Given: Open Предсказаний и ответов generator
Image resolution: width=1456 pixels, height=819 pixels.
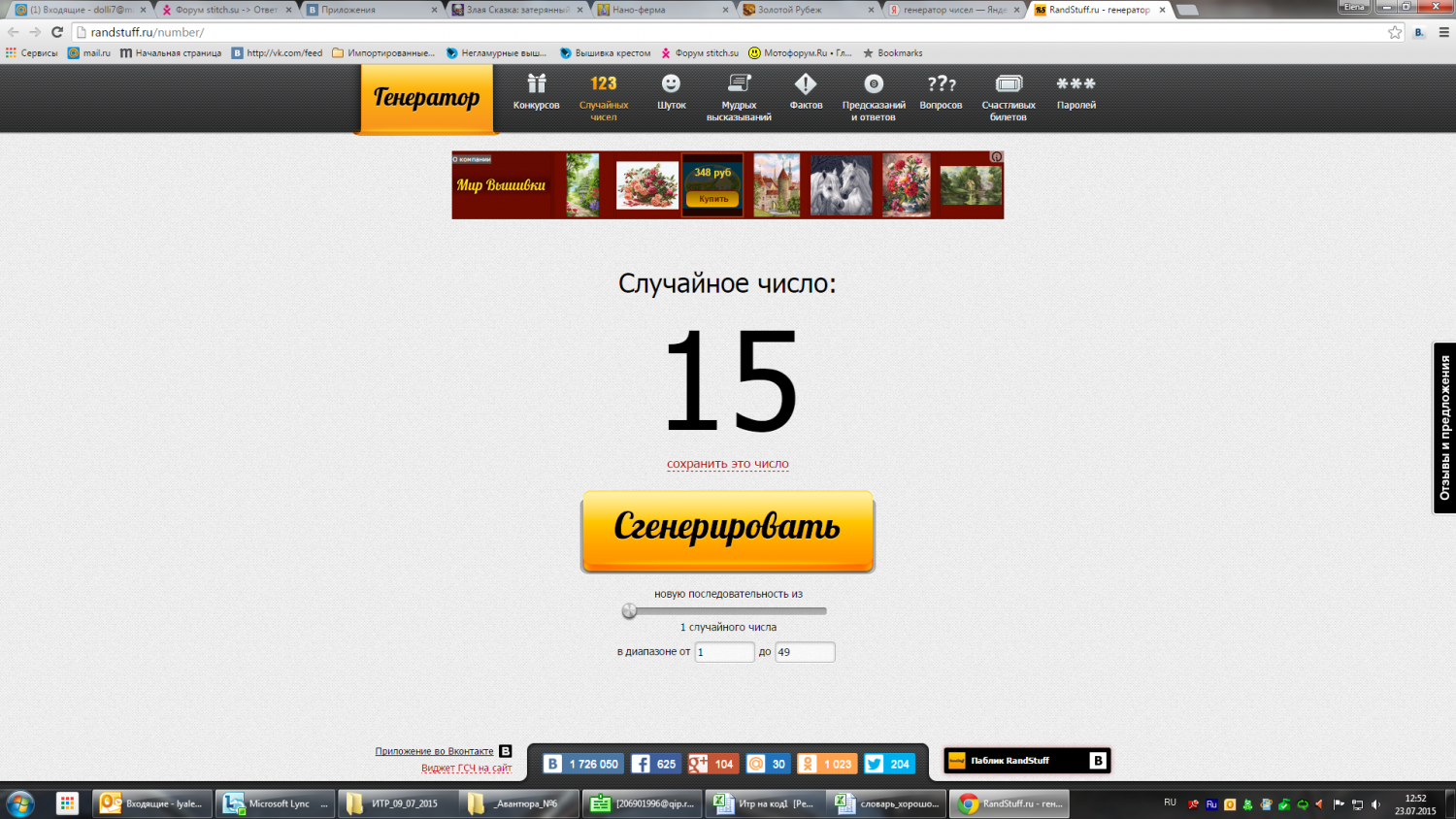Looking at the screenshot, I should click(x=874, y=85).
